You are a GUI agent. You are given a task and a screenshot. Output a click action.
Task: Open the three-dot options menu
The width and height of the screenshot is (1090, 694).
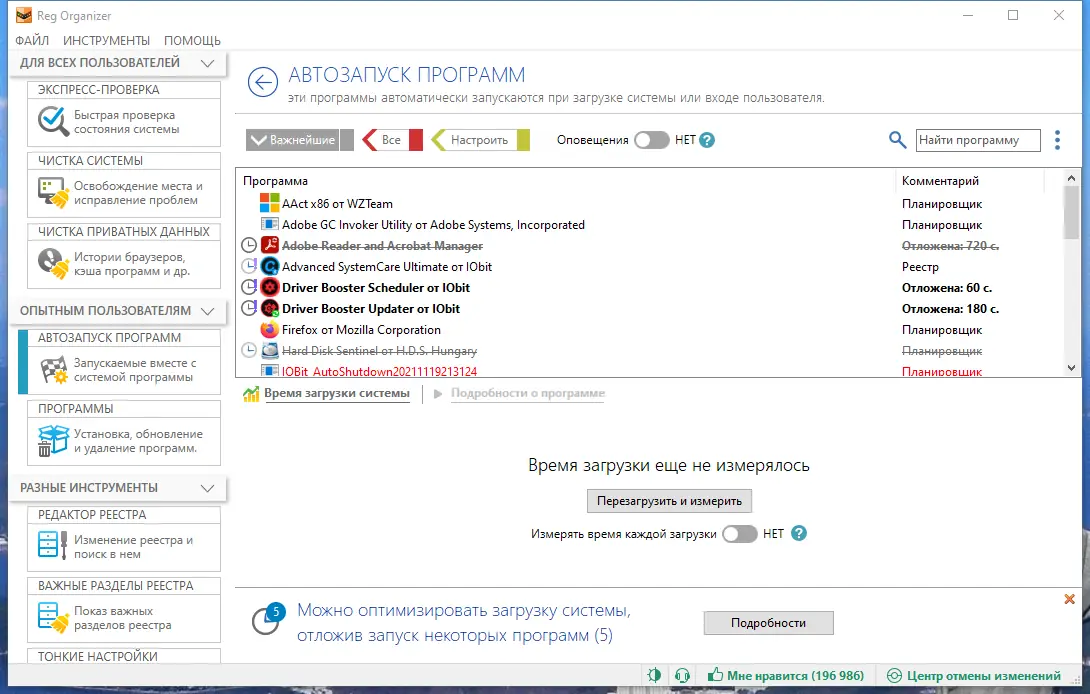click(x=1057, y=140)
